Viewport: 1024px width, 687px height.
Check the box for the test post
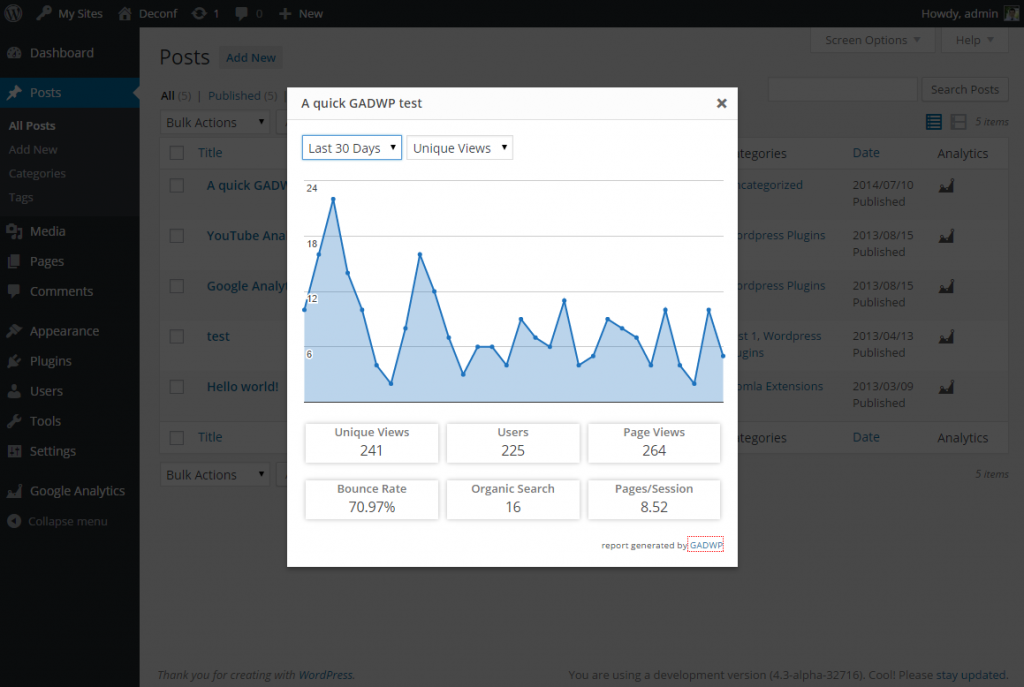pos(176,336)
